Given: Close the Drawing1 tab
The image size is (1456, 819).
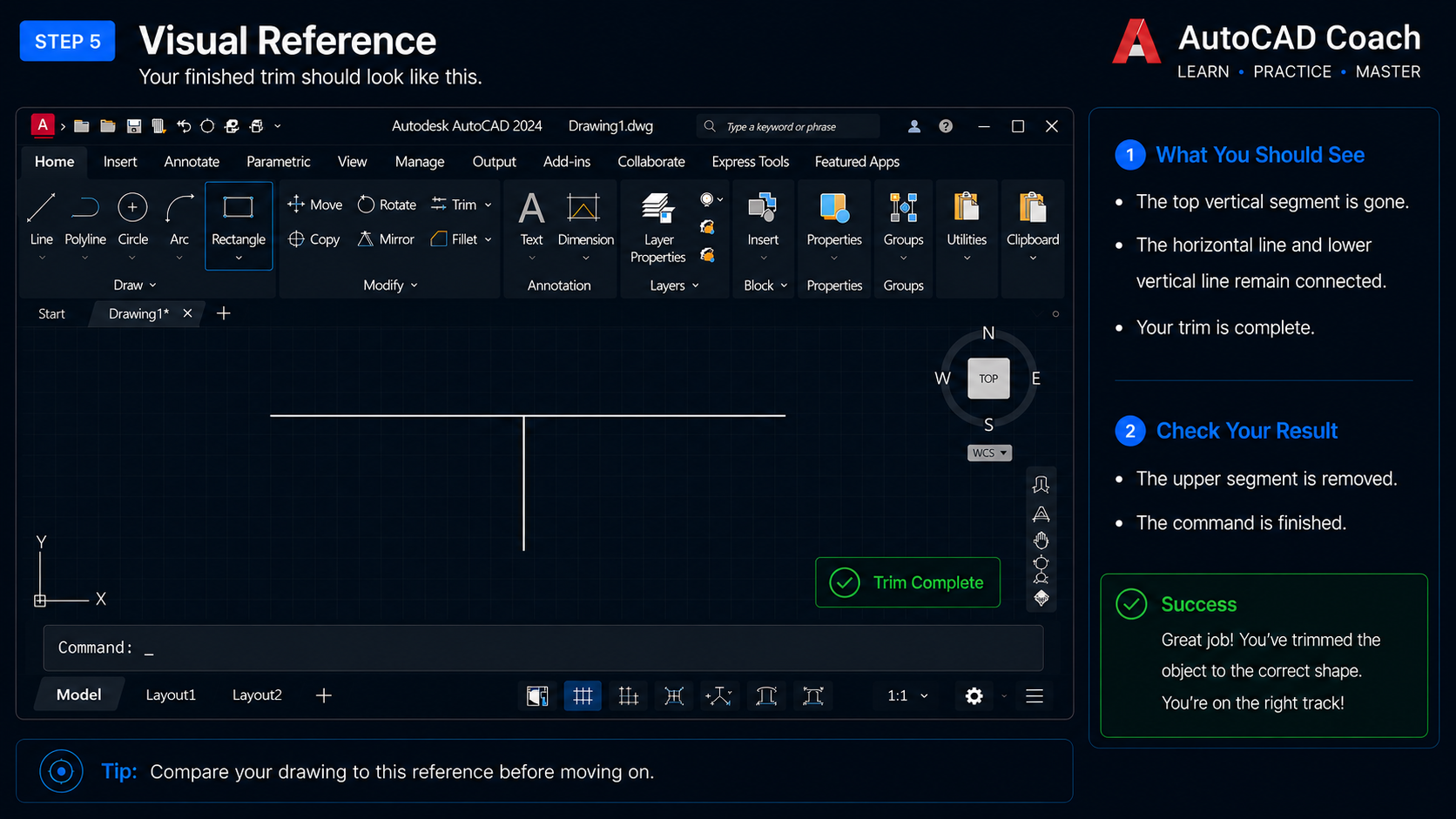Looking at the screenshot, I should click(187, 313).
